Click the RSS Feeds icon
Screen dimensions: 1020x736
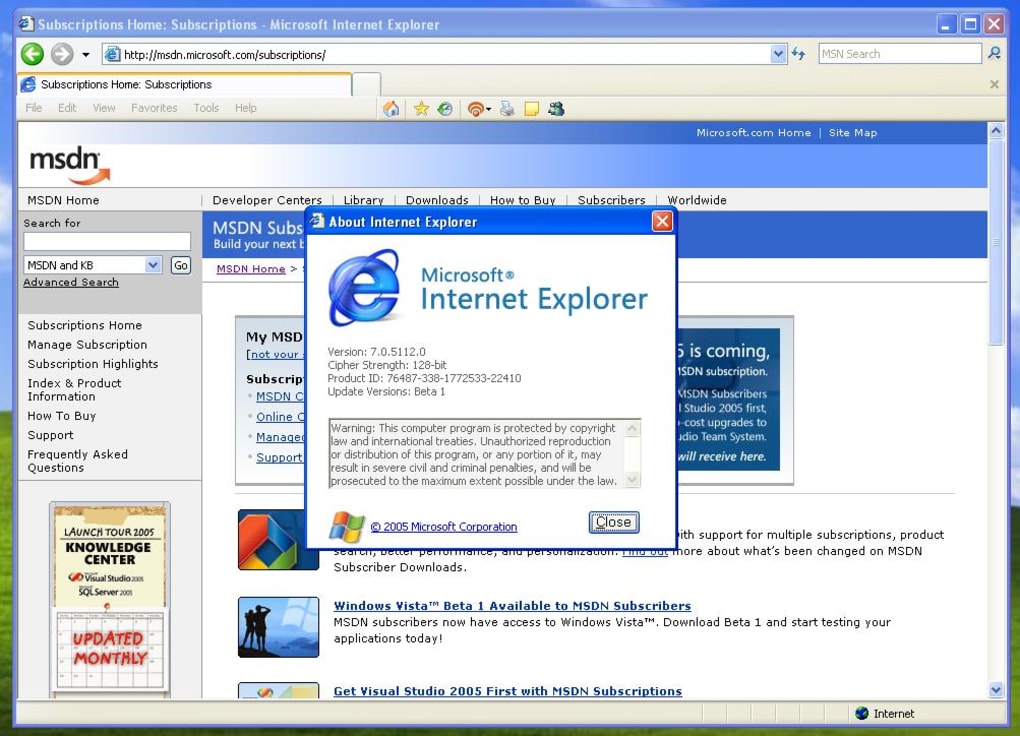[x=476, y=108]
